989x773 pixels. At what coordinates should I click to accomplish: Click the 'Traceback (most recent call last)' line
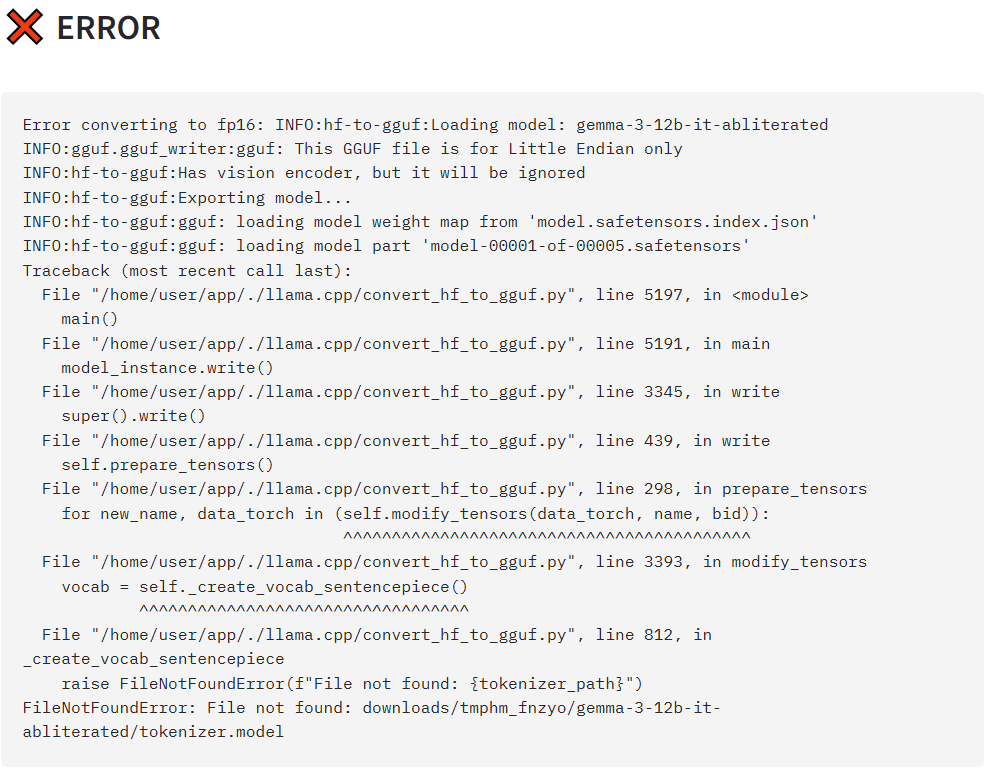(x=187, y=271)
